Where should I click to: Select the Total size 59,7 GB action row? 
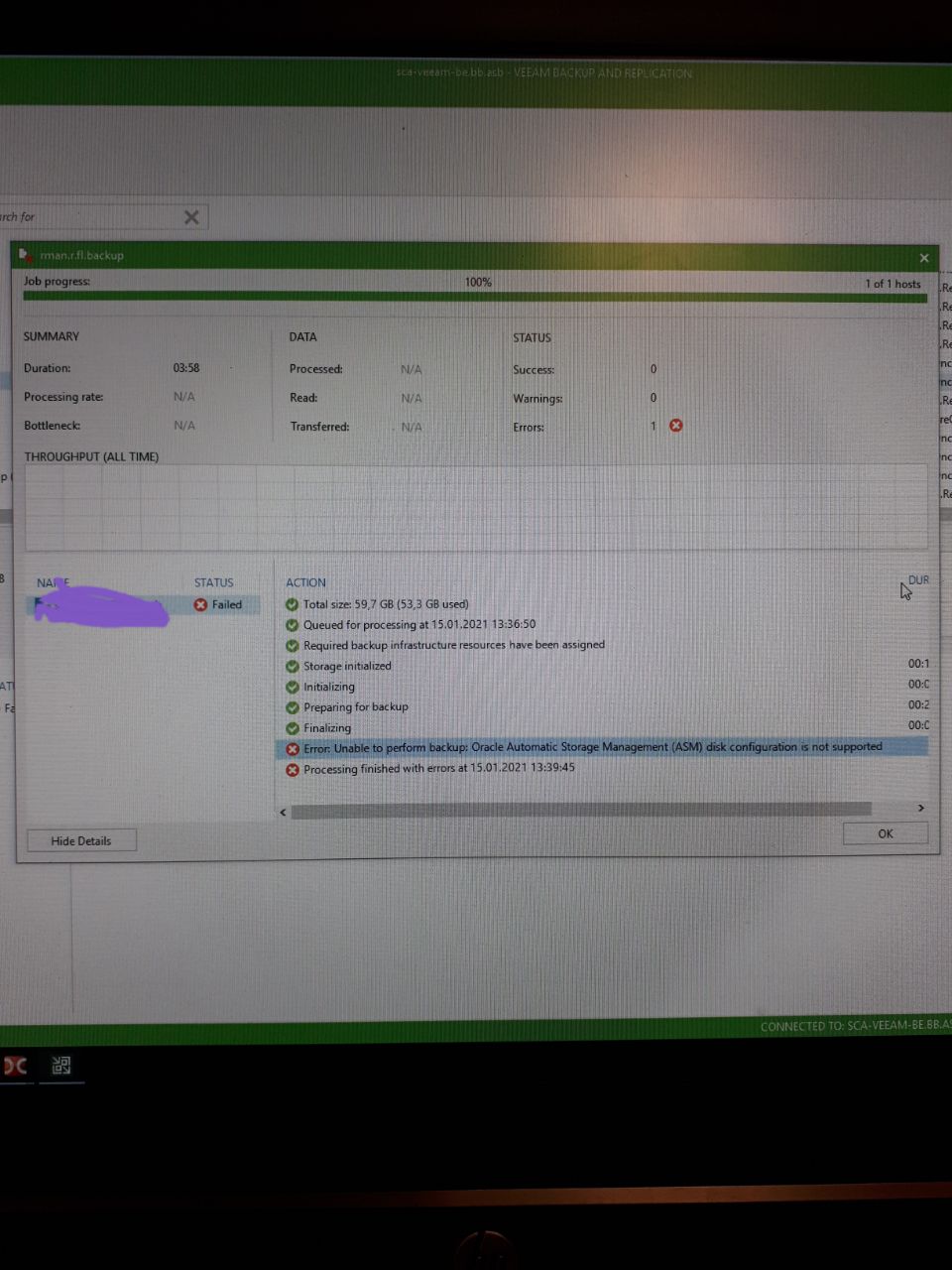601,603
